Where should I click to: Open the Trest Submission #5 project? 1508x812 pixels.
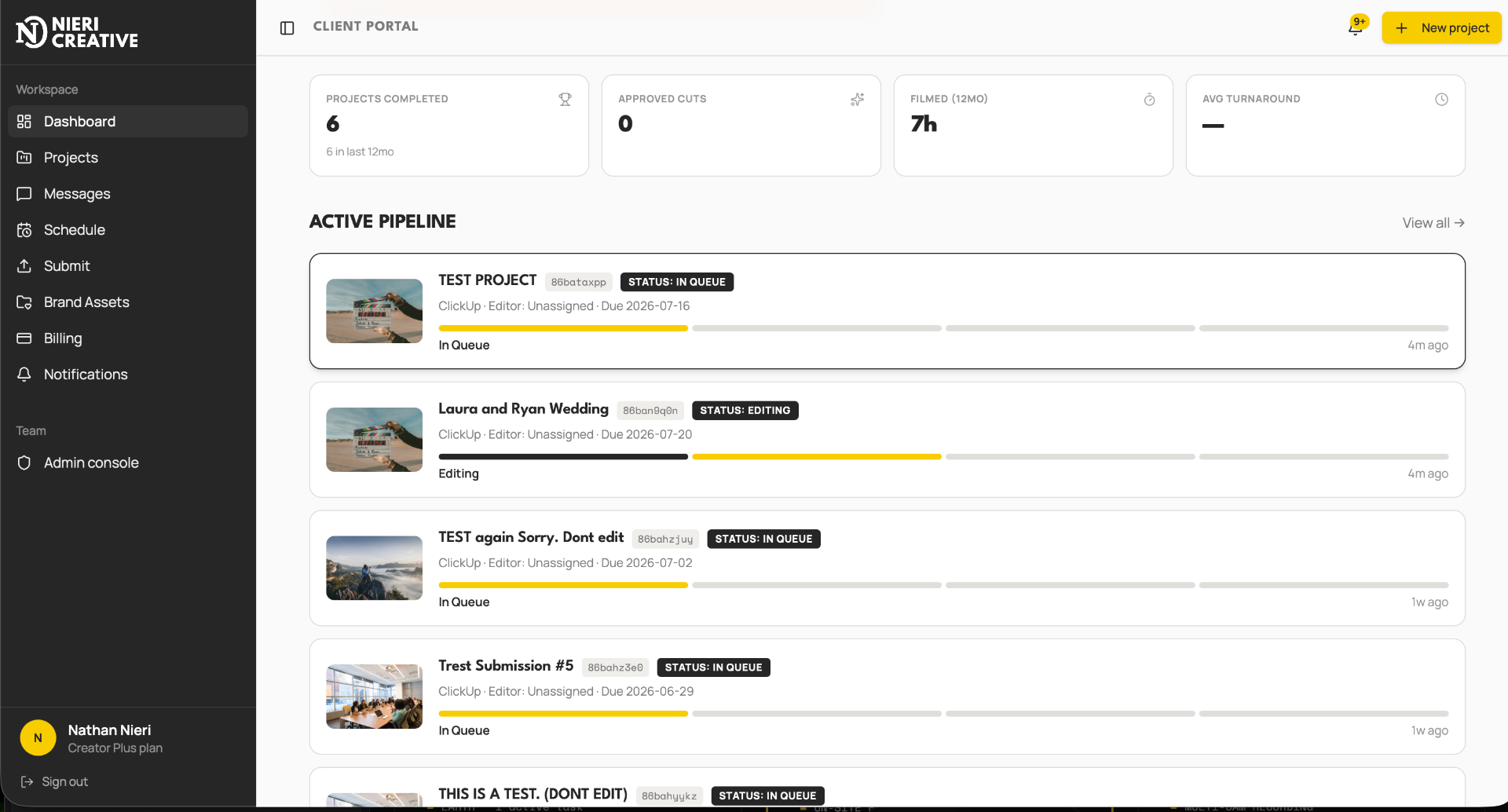point(506,666)
